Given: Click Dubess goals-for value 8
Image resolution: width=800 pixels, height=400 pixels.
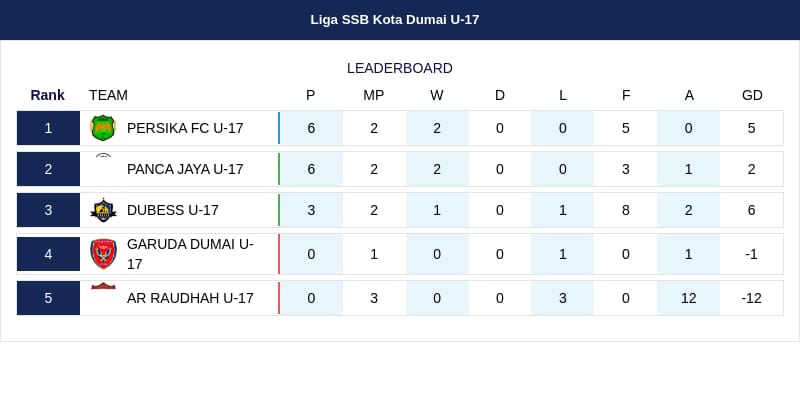Looking at the screenshot, I should coord(626,210).
